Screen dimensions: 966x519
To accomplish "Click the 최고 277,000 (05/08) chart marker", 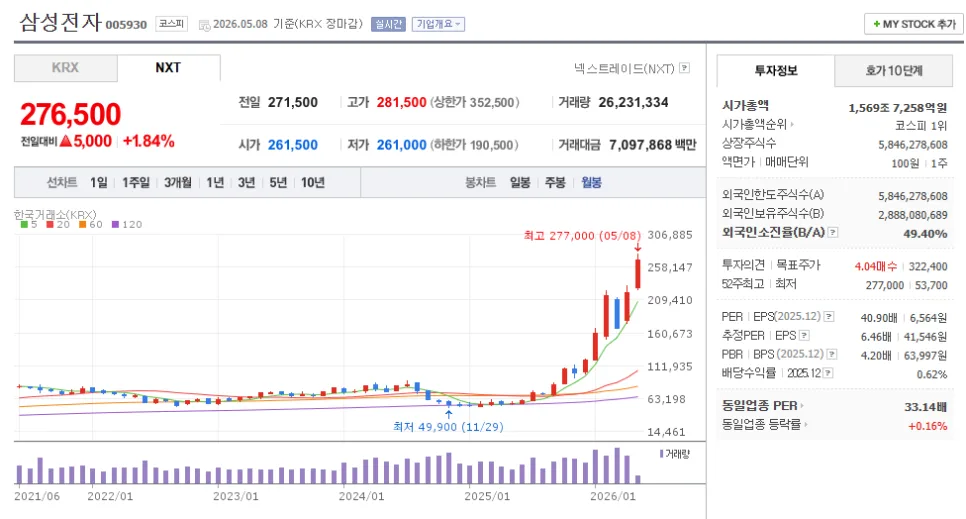I will [582, 235].
